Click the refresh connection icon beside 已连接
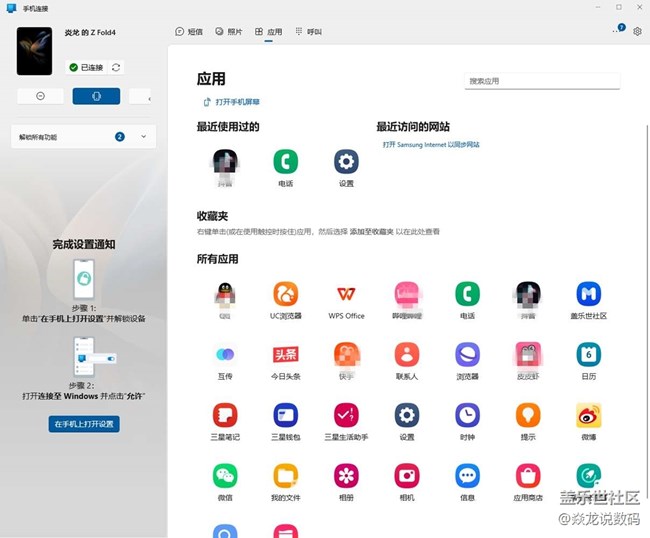 click(x=117, y=67)
